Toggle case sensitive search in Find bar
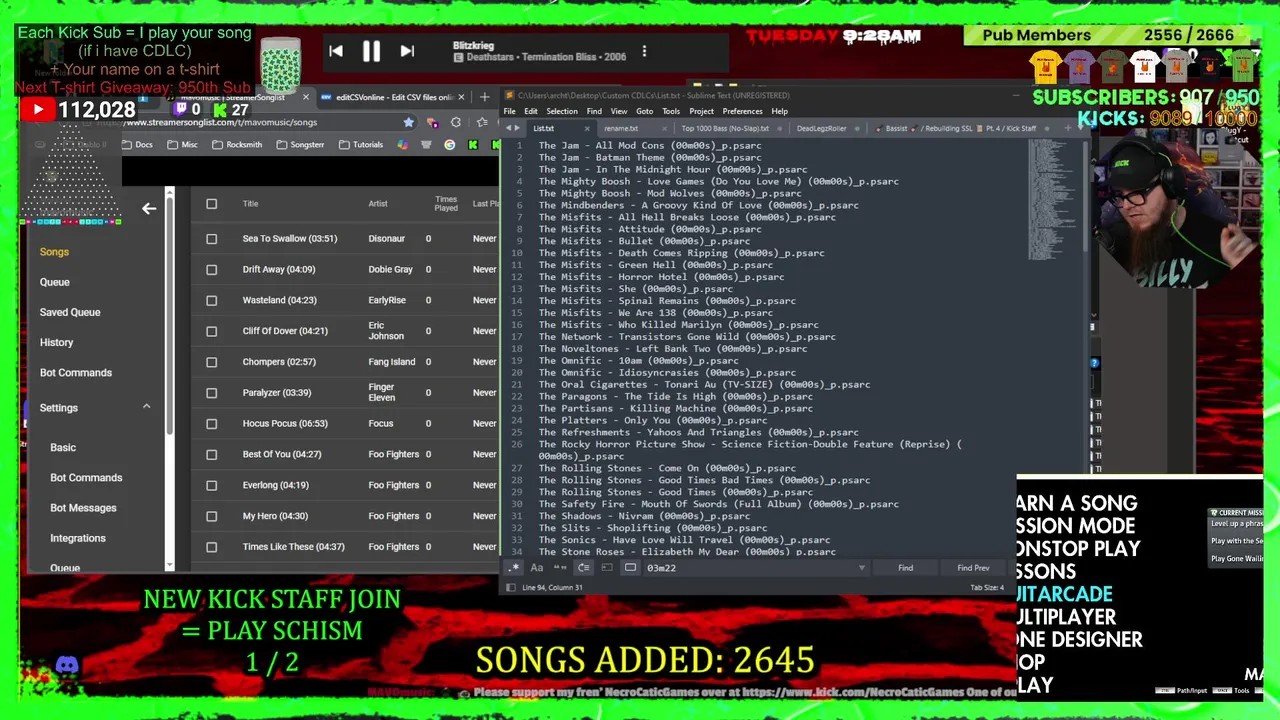1280x720 pixels. pos(537,568)
